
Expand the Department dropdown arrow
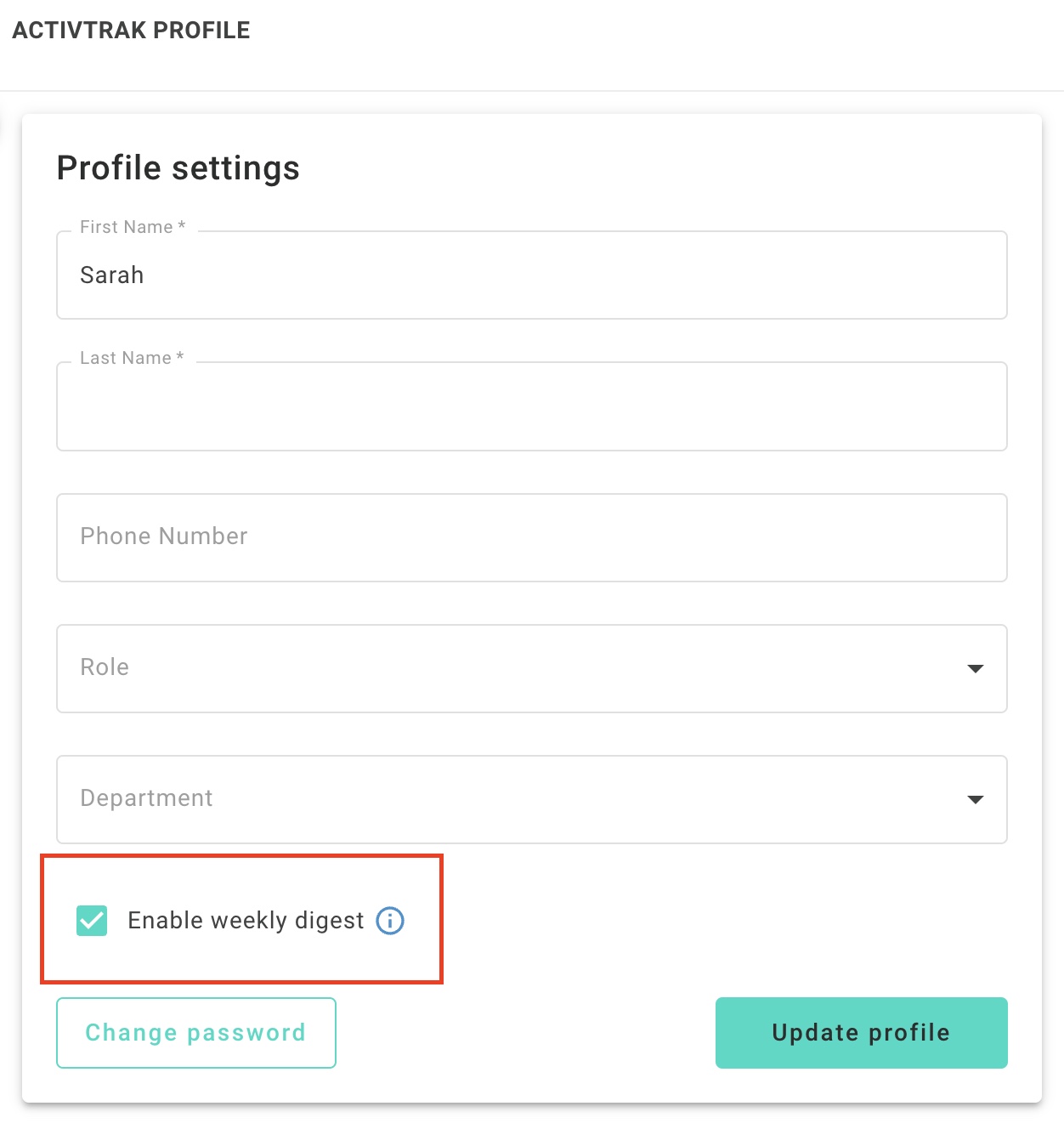(976, 800)
